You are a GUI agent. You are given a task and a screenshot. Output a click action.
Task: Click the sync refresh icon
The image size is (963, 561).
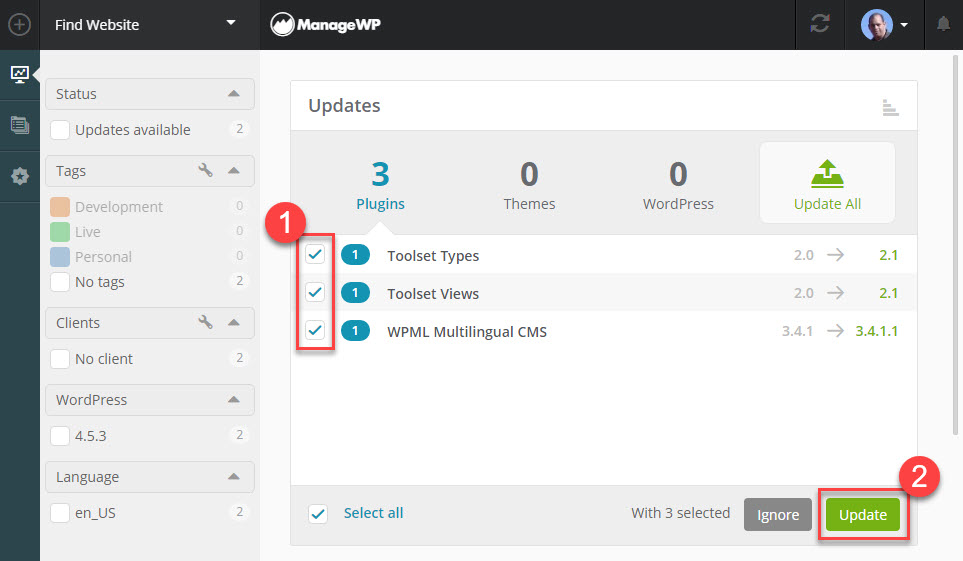coord(820,24)
